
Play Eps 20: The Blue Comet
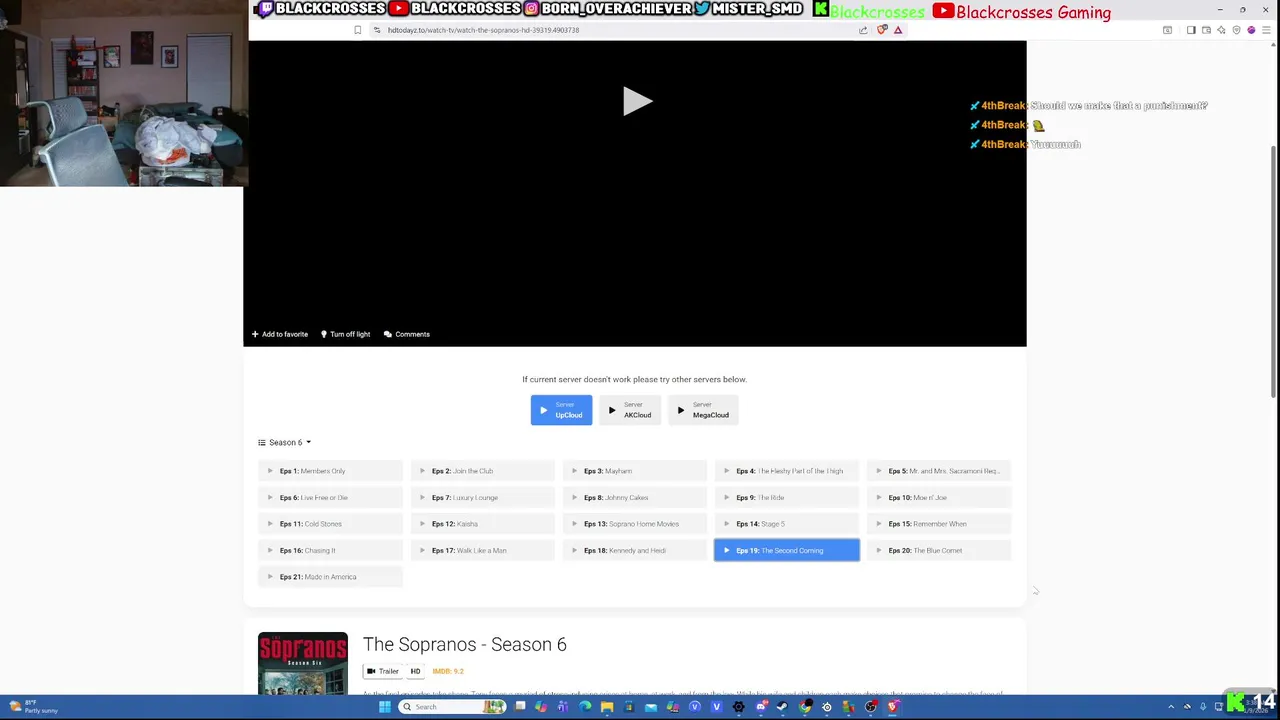tap(938, 550)
